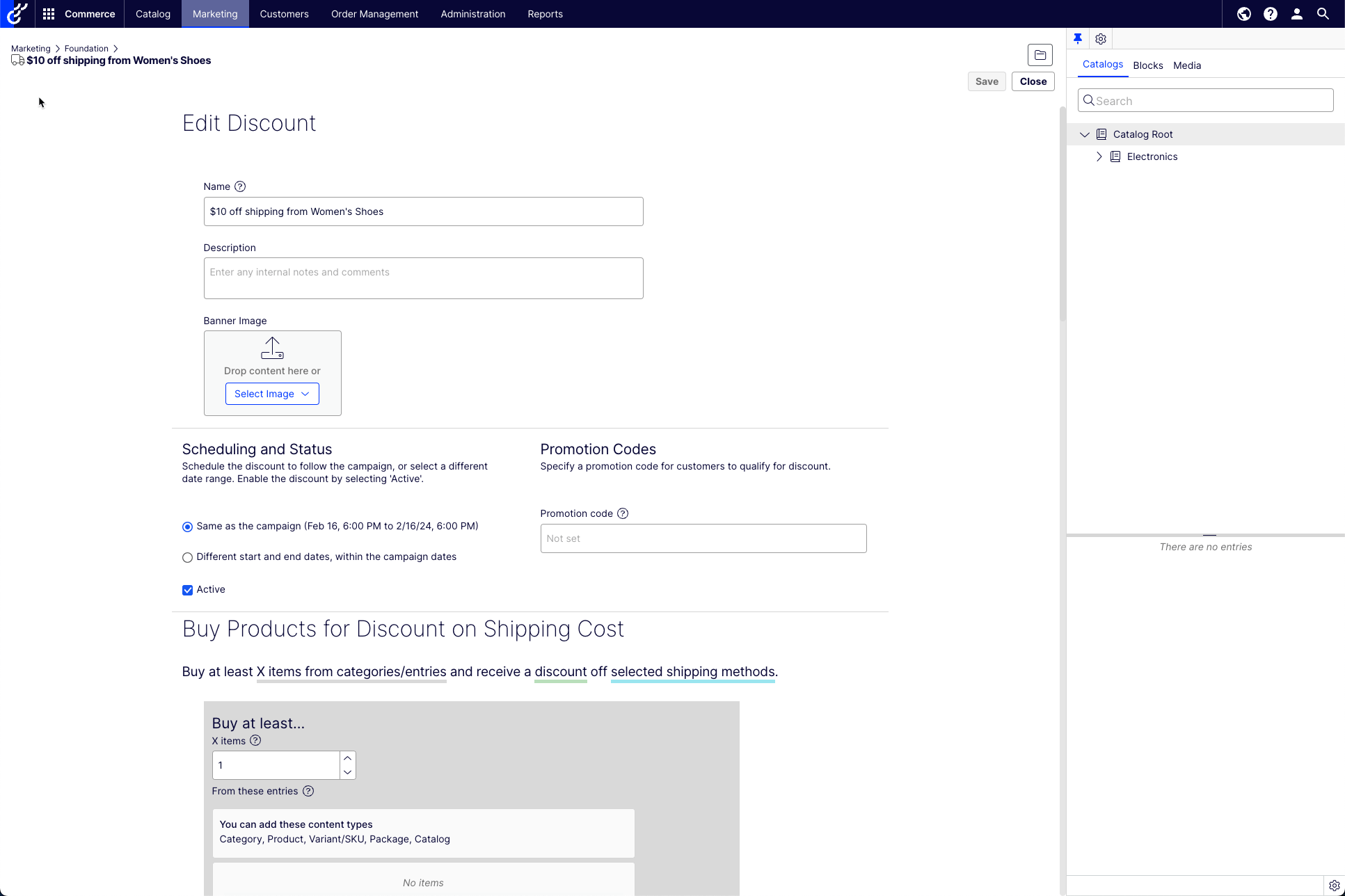This screenshot has width=1345, height=896.
Task: Click the Promotion code input field
Action: (703, 538)
